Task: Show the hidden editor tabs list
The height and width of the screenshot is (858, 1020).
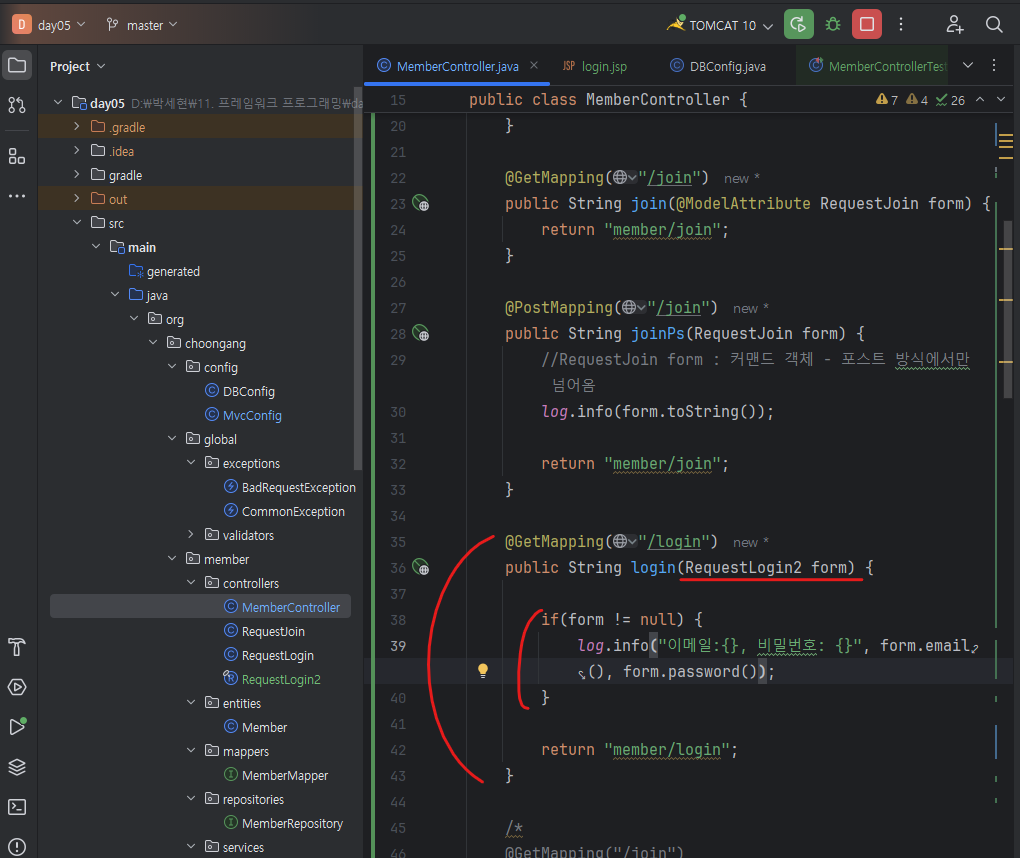Action: click(x=968, y=65)
